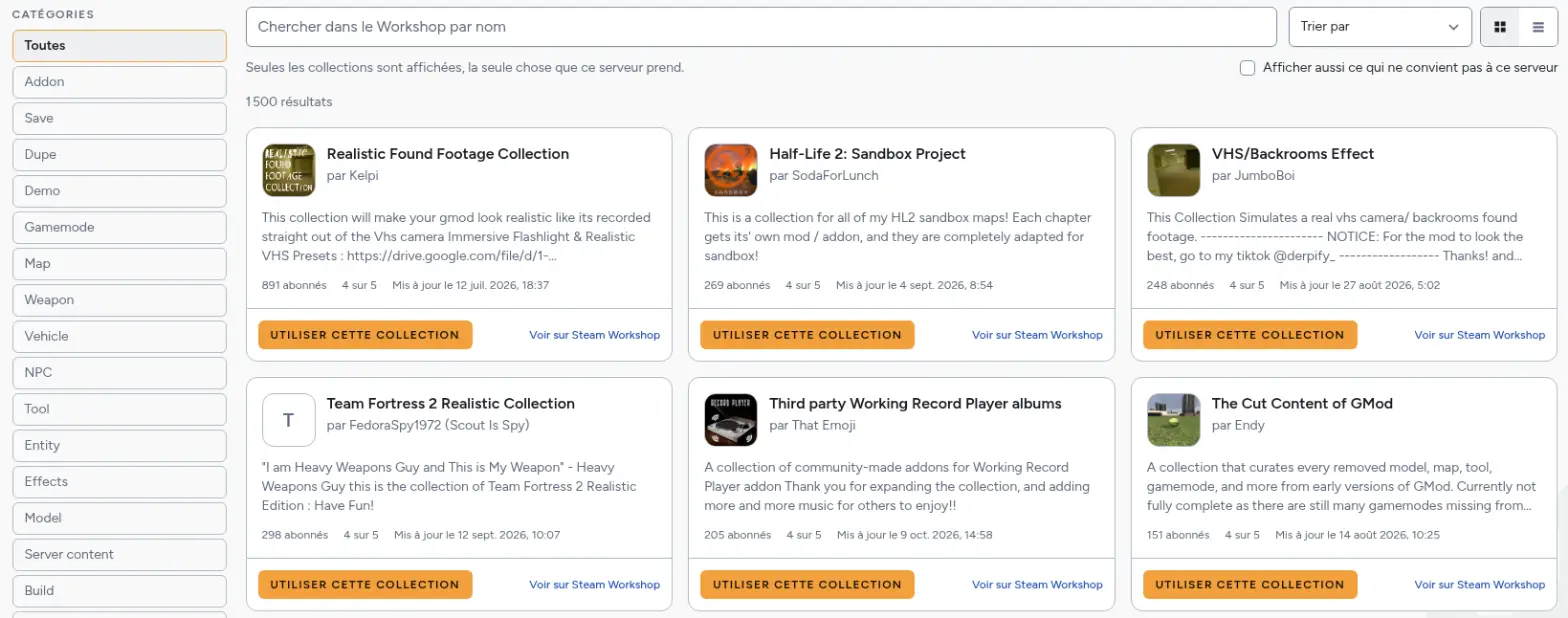The width and height of the screenshot is (1568, 618).
Task: Filter by Server content category
Action: [x=120, y=554]
